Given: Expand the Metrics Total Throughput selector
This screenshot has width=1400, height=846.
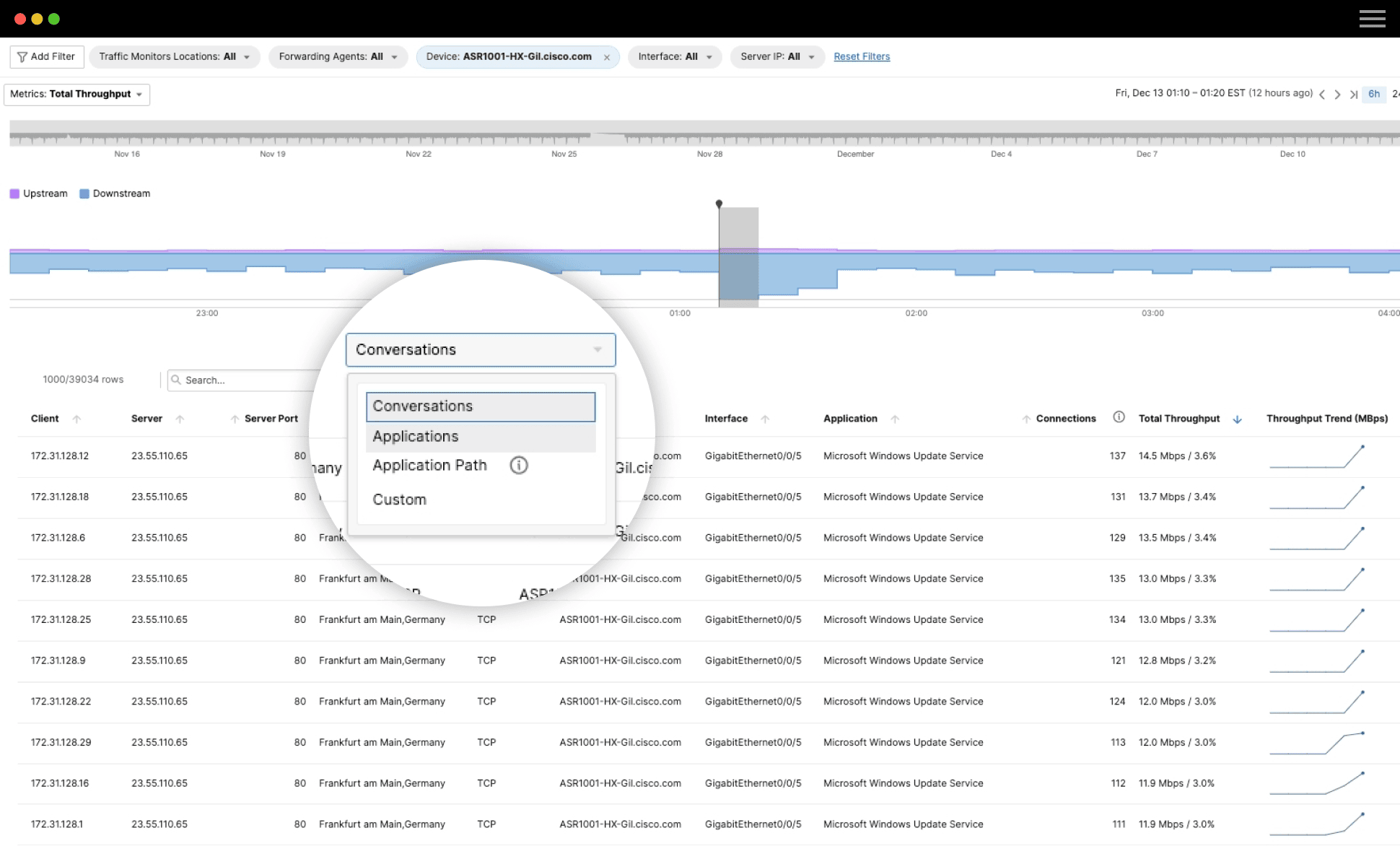Looking at the screenshot, I should (x=139, y=94).
